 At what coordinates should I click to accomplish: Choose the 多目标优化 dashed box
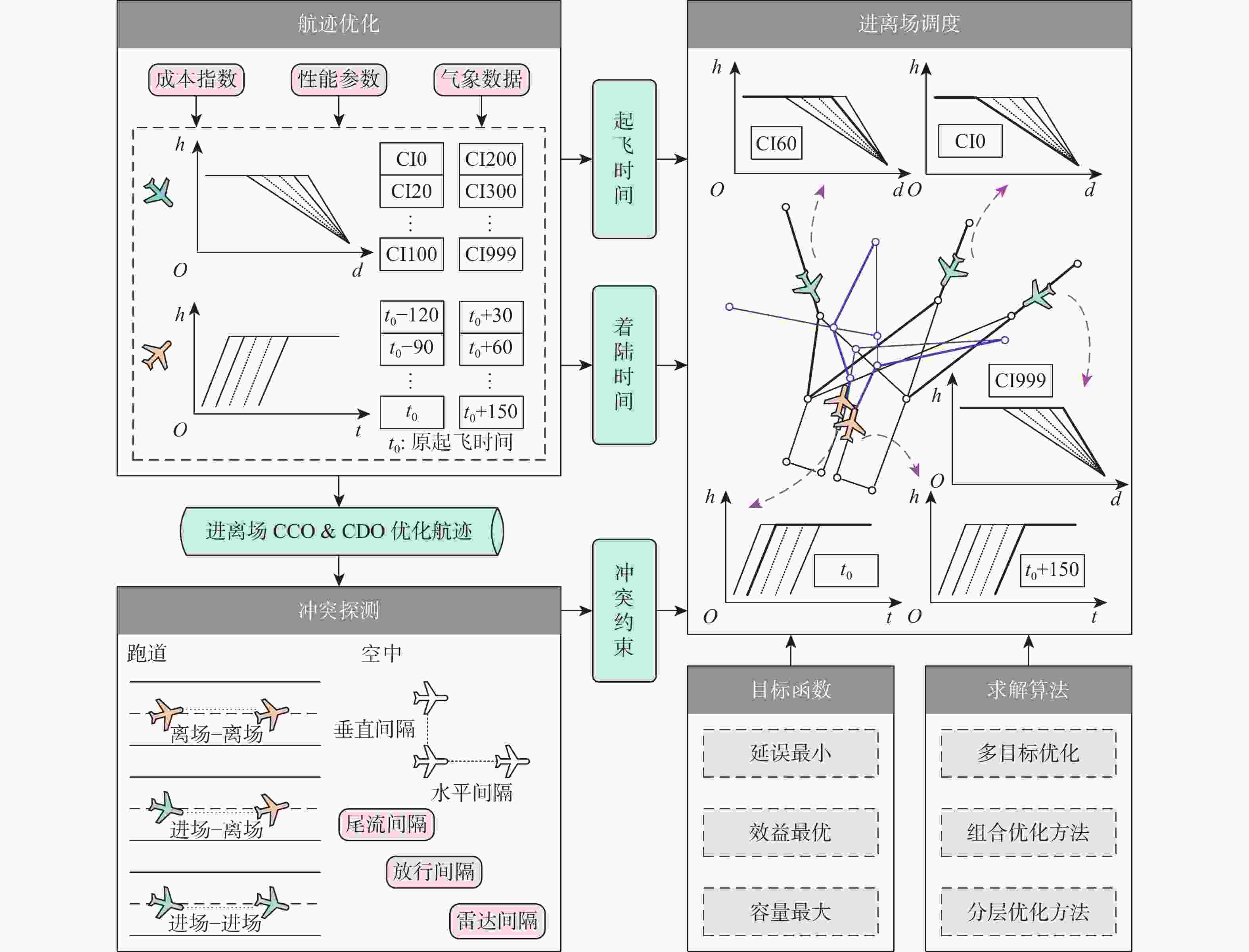1028,753
